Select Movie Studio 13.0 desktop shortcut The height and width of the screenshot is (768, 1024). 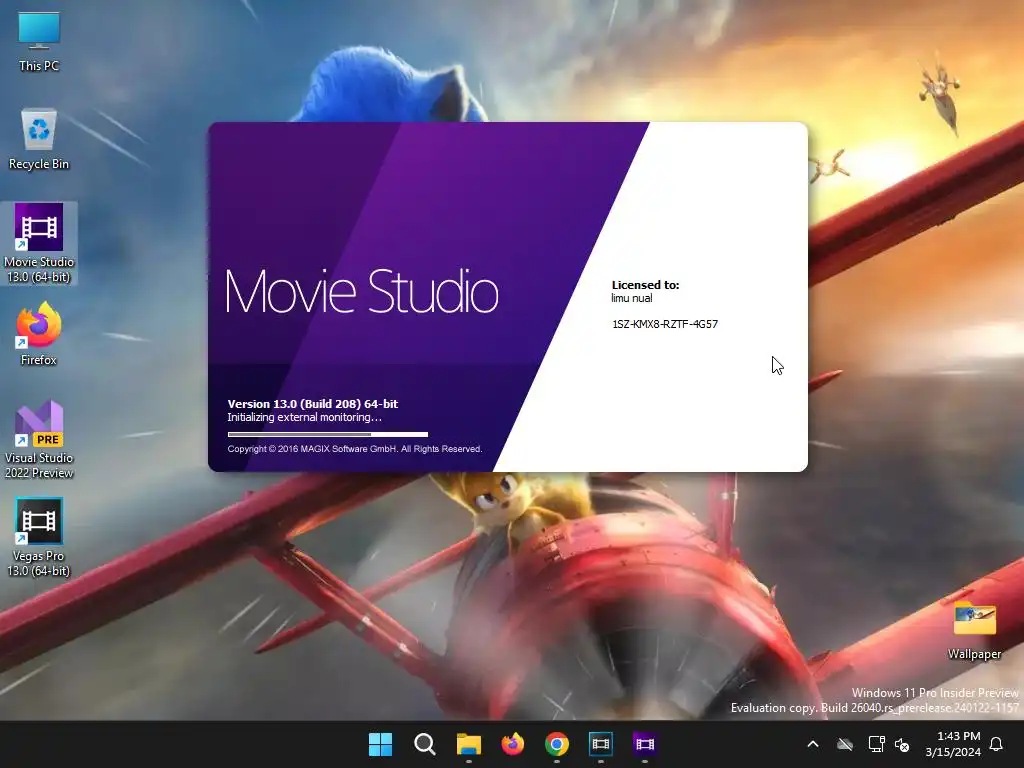[39, 243]
